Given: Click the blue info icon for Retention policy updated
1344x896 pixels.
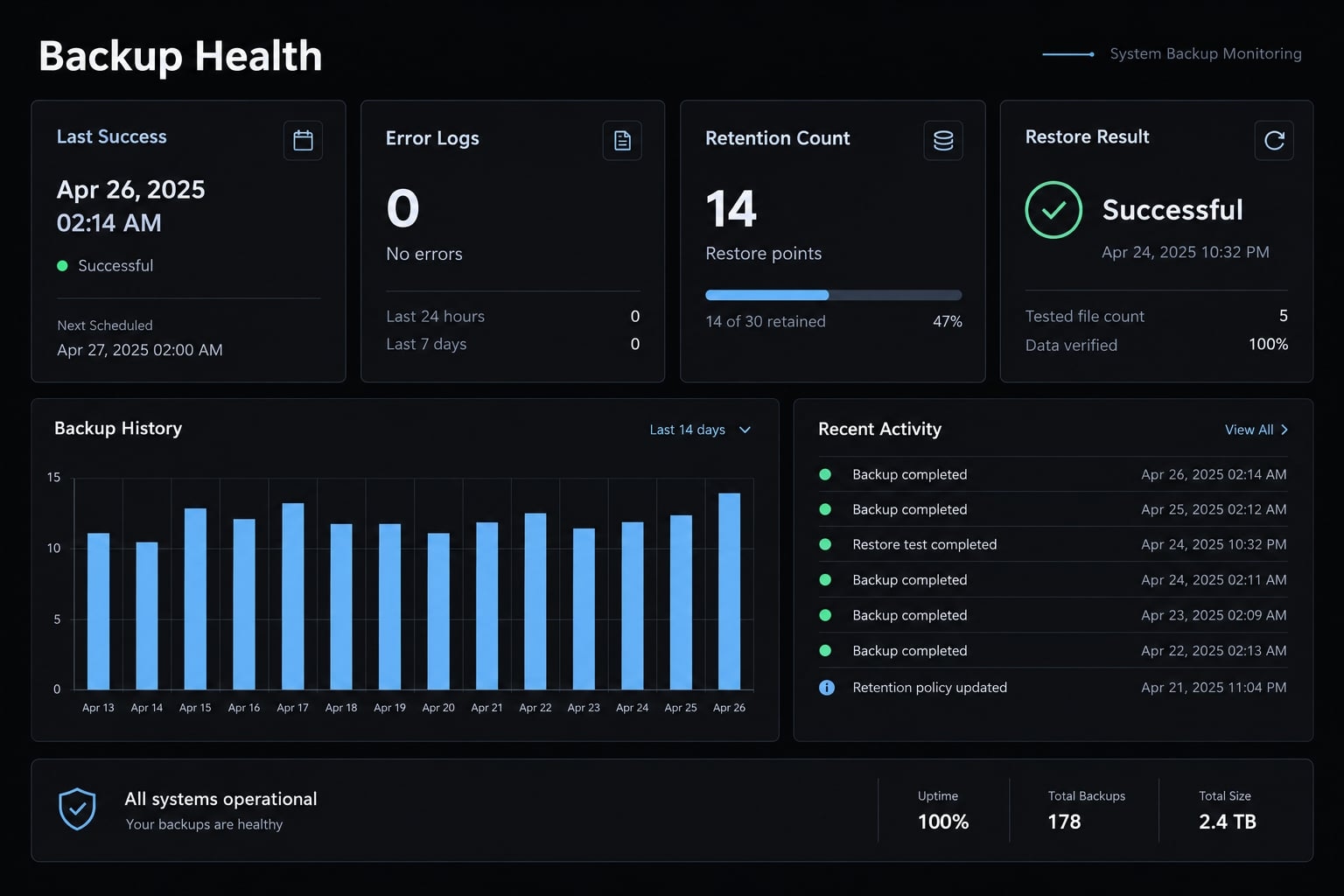Looking at the screenshot, I should point(826,688).
